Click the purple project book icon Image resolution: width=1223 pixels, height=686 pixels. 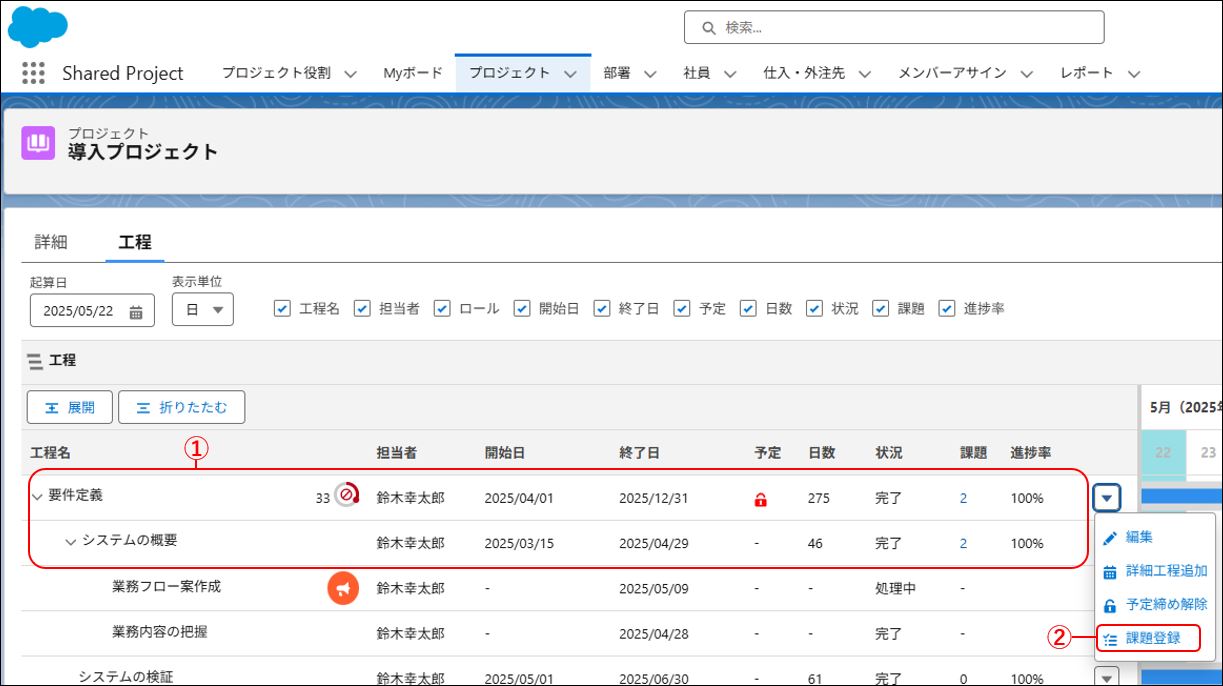(x=38, y=143)
